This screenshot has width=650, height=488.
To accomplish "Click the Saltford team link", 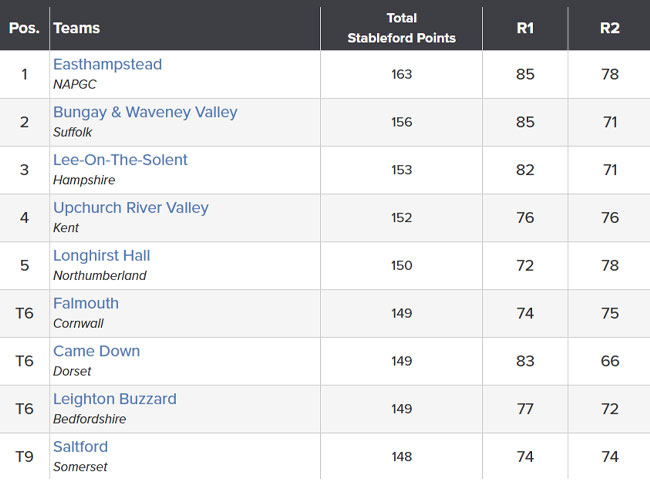I will coord(80,447).
